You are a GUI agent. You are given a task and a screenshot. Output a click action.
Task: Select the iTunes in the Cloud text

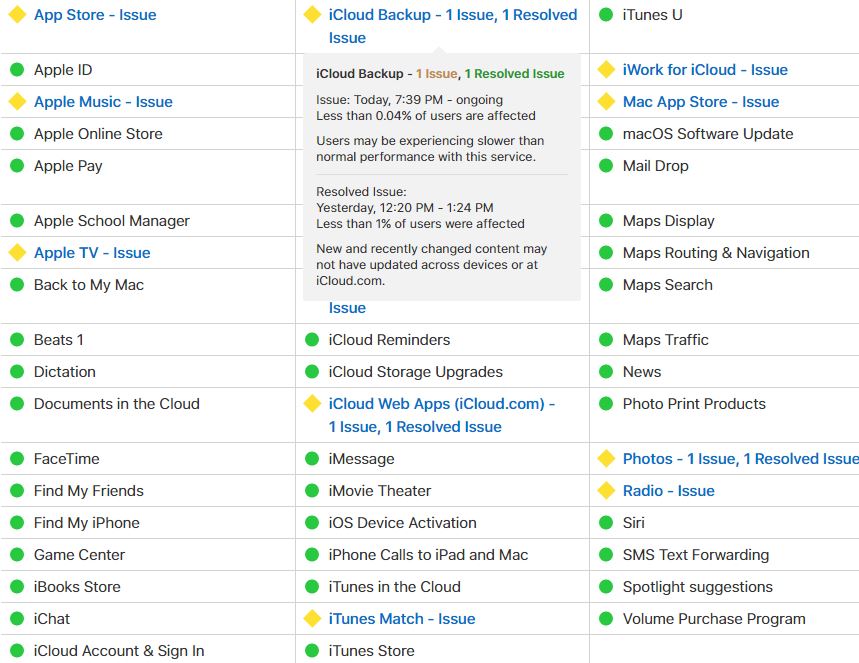coord(394,587)
